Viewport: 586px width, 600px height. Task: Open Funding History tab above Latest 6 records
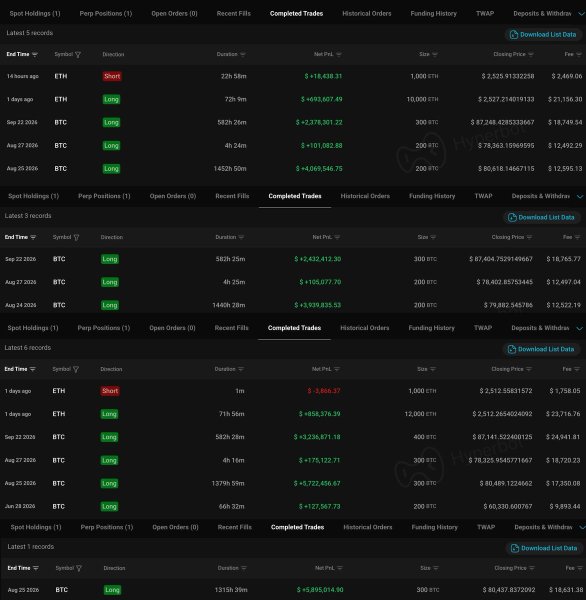431,328
